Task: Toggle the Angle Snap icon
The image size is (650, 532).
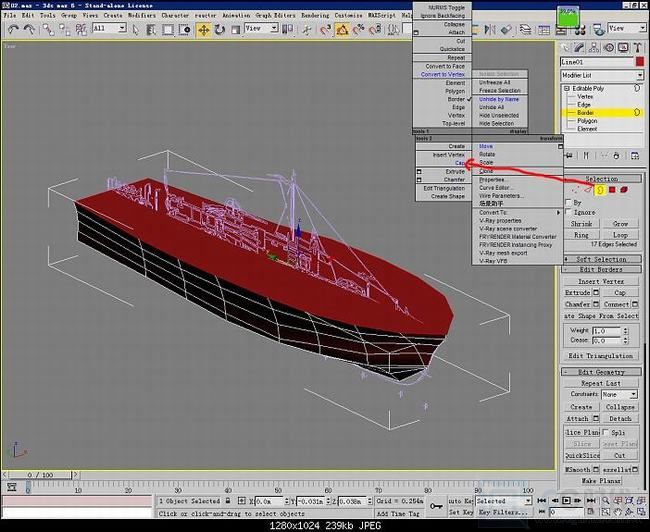Action: tap(342, 29)
